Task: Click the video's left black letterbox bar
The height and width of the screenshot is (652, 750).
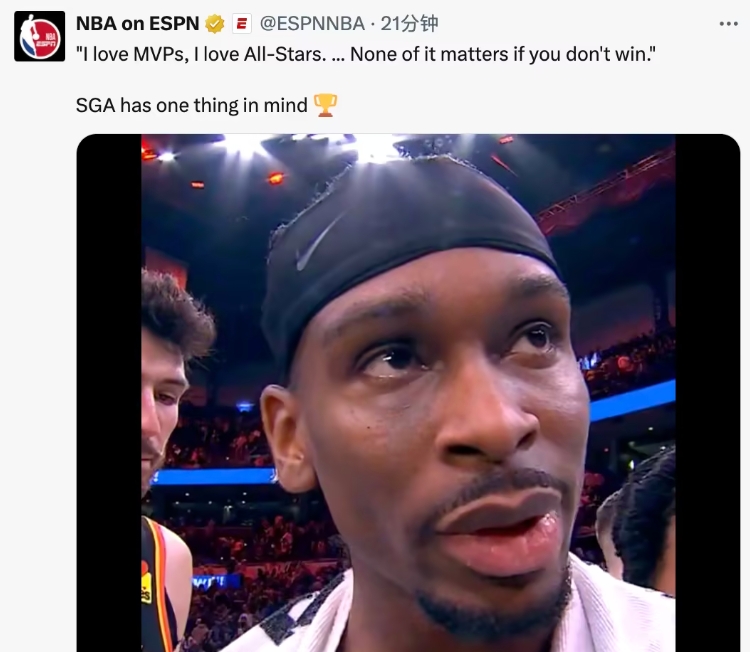Action: (109, 393)
